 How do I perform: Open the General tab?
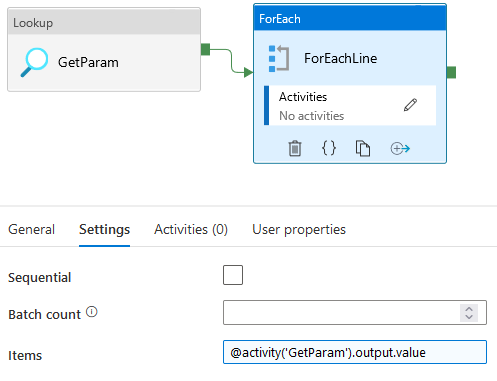coord(31,229)
